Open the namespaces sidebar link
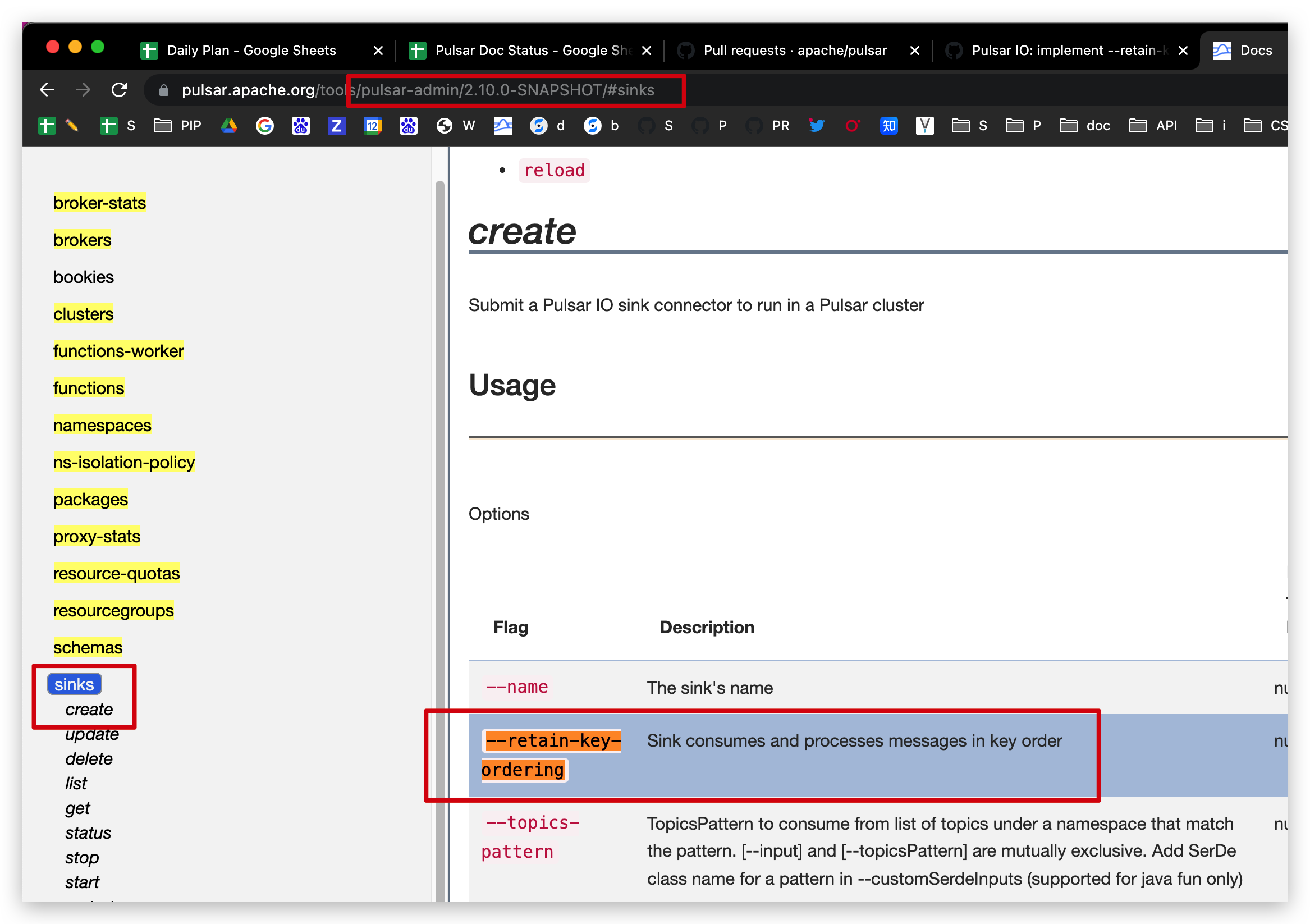This screenshot has height=924, width=1310. tap(102, 425)
